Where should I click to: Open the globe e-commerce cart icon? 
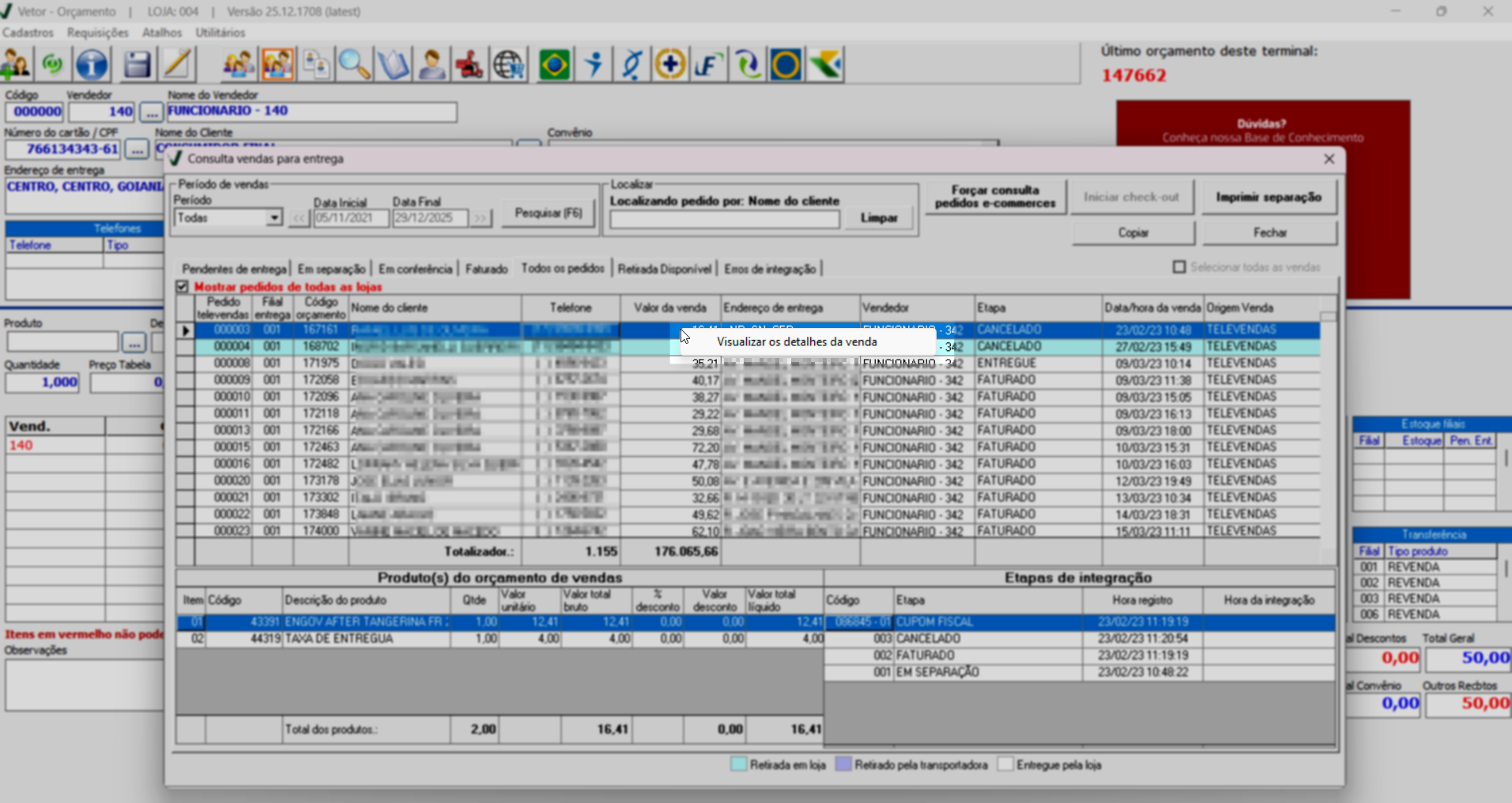coord(510,65)
